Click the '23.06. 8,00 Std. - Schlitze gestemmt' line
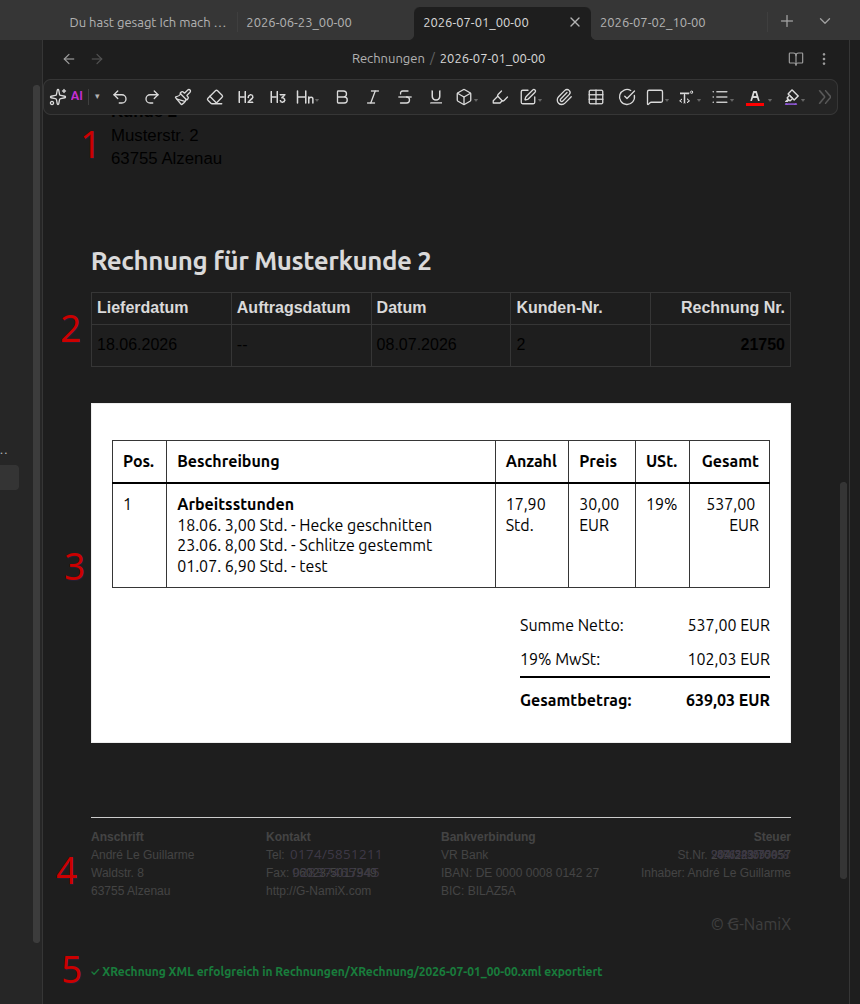Viewport: 860px width, 1004px height. pos(305,546)
